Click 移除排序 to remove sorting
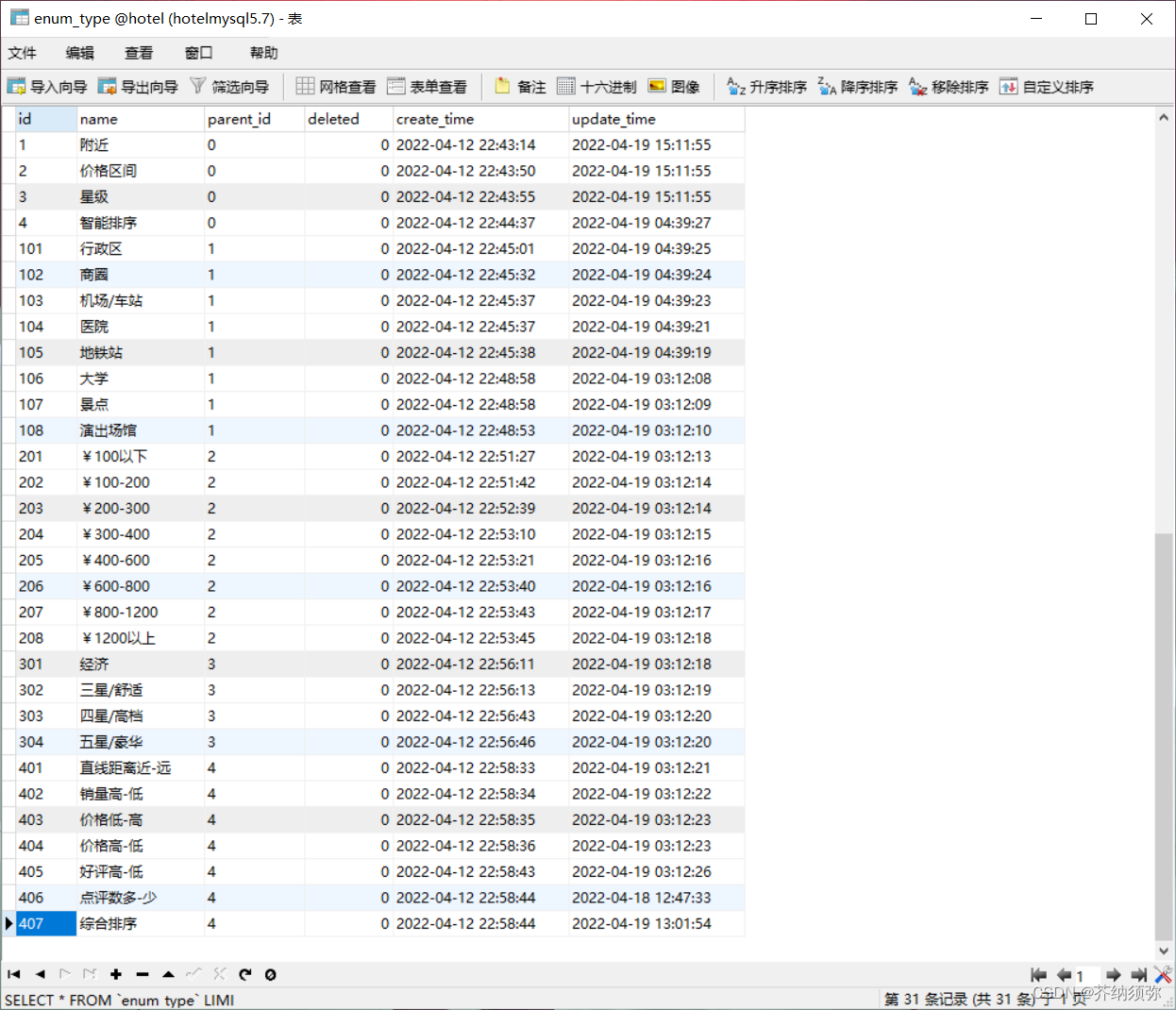The image size is (1176, 1010). pos(949,87)
